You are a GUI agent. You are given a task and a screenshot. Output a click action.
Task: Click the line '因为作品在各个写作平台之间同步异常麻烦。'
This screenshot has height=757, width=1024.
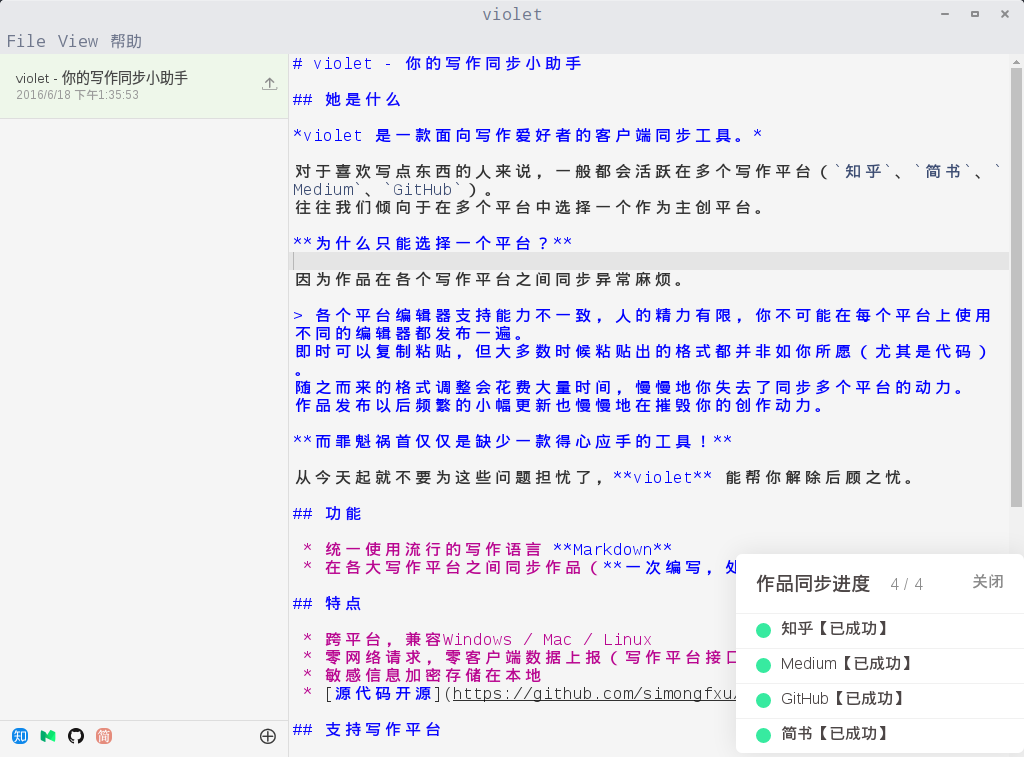click(x=490, y=280)
